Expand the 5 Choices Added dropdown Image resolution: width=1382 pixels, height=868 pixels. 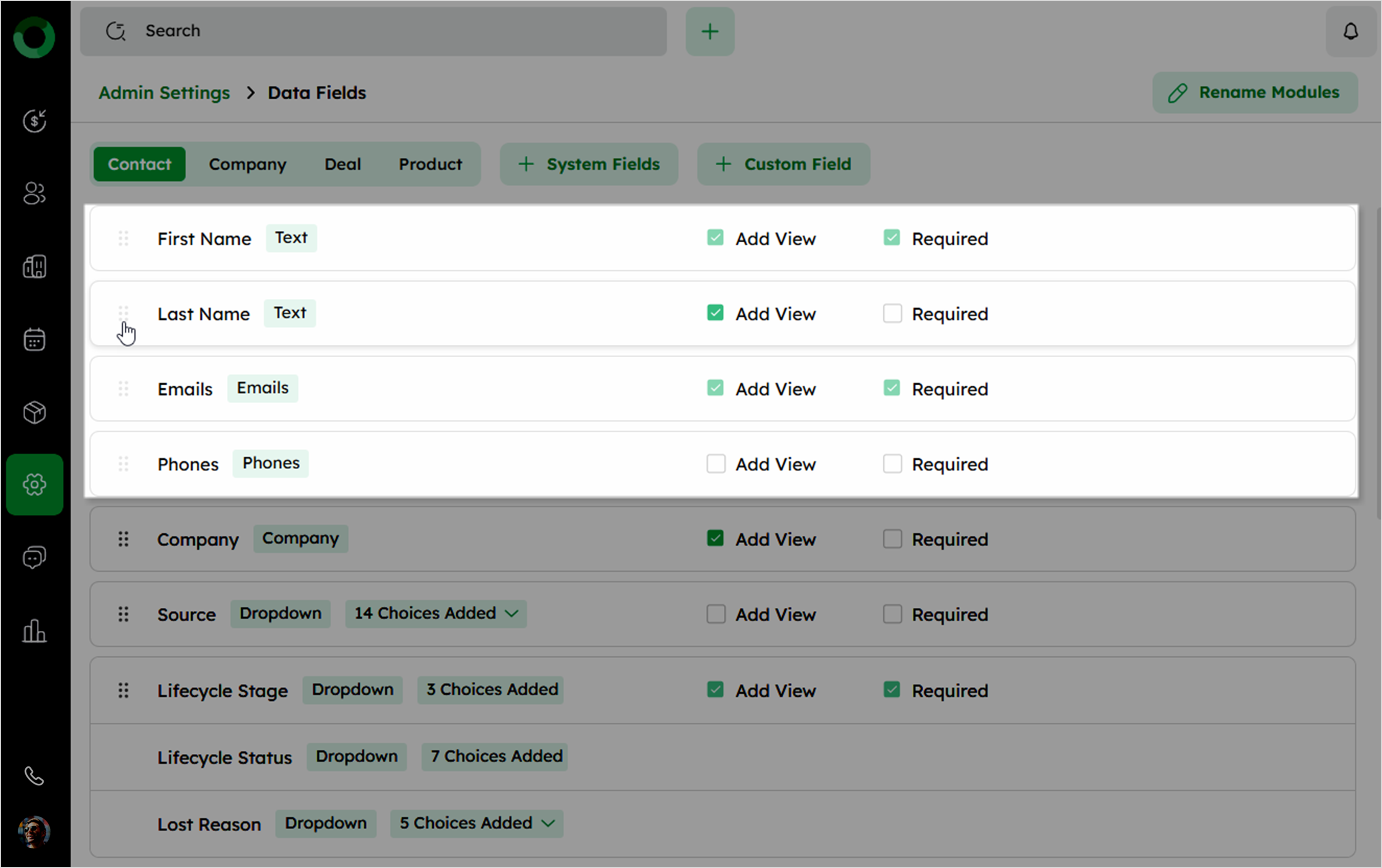pos(476,823)
